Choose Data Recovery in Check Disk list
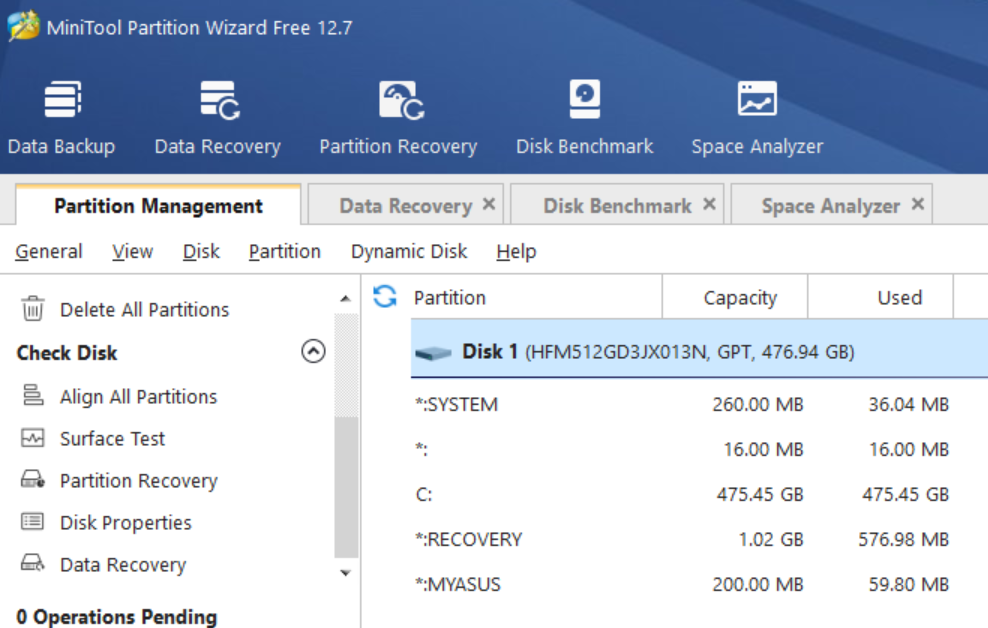Viewport: 988px width, 628px height. pyautogui.click(x=123, y=564)
